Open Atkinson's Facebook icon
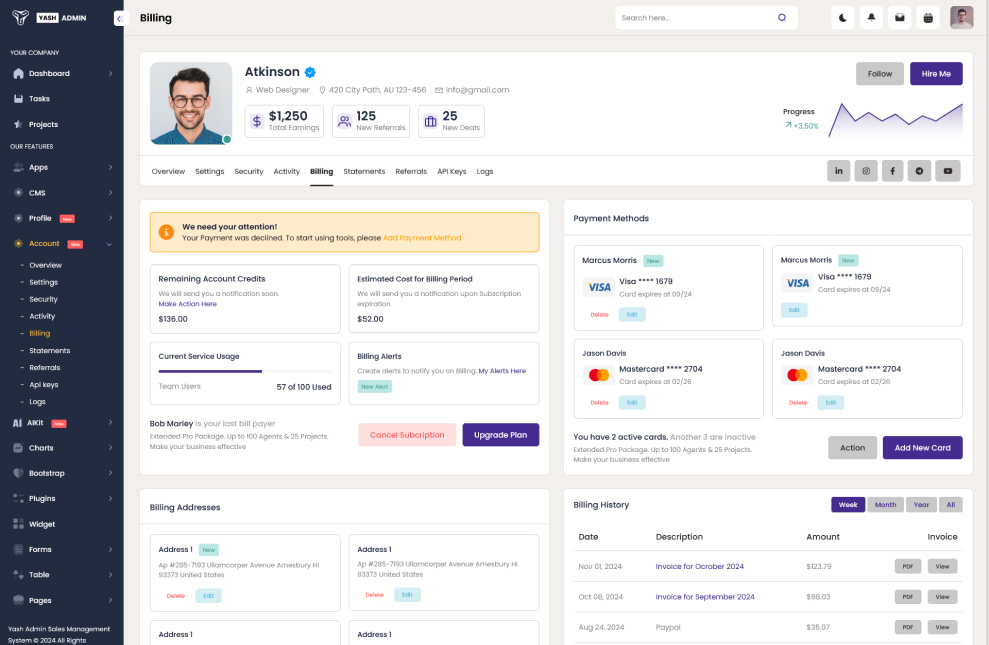This screenshot has width=989, height=645. point(892,171)
